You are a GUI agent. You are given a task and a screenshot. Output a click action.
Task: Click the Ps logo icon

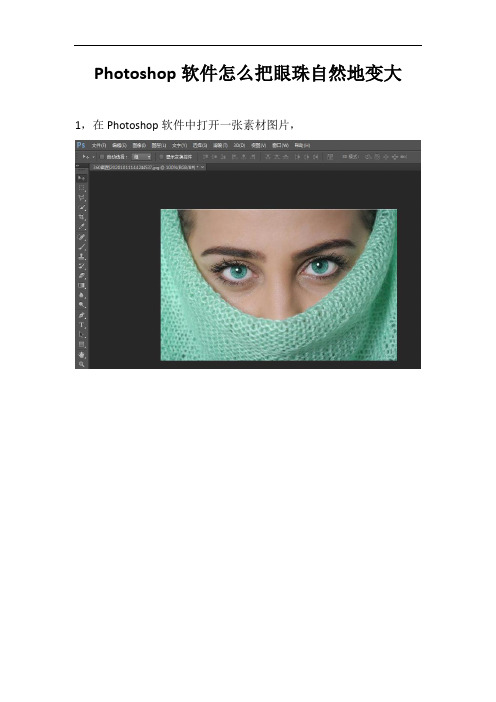click(81, 146)
